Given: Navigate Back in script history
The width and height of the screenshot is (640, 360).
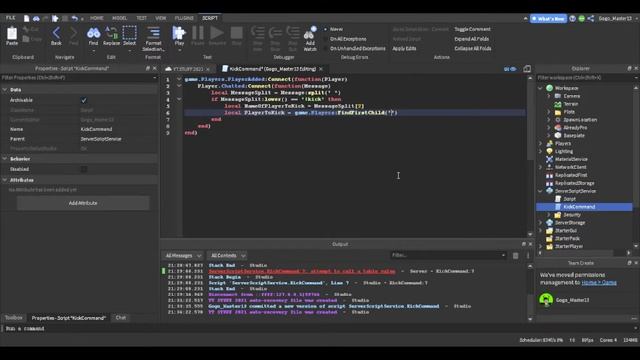Looking at the screenshot, I should point(56,33).
